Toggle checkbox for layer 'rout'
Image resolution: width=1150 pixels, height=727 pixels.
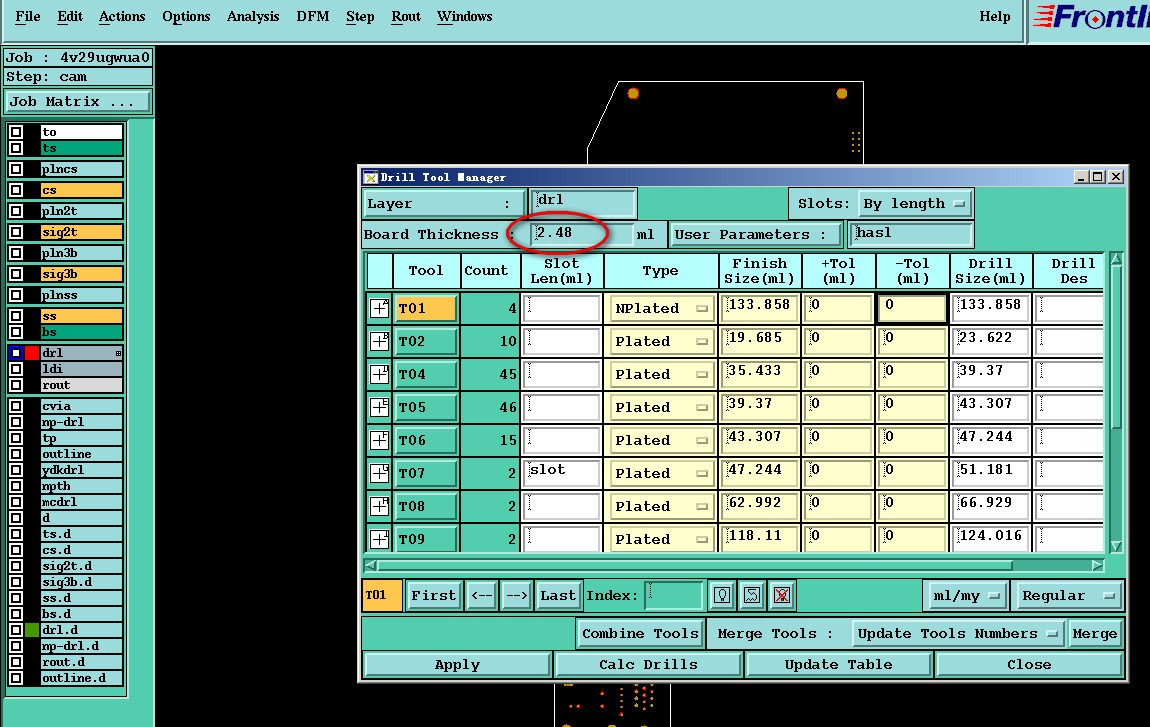(x=15, y=385)
